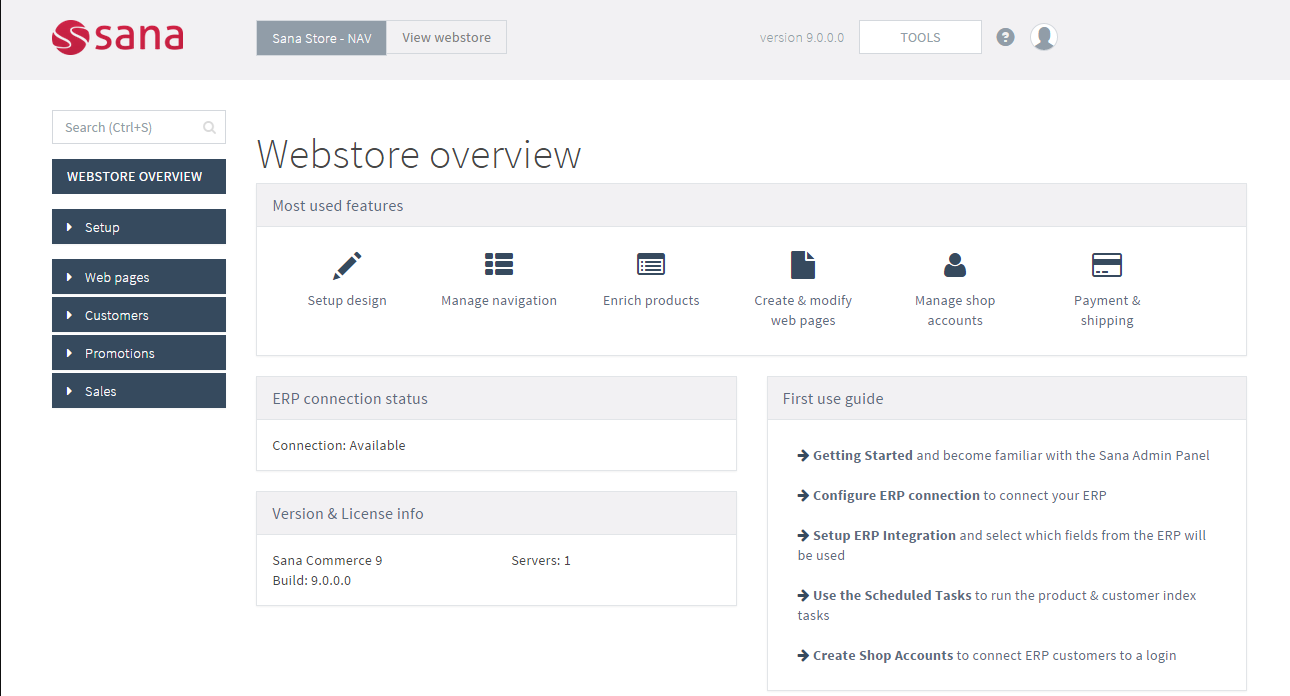Expand the Web pages sidebar section
This screenshot has height=696, width=1290.
(139, 277)
